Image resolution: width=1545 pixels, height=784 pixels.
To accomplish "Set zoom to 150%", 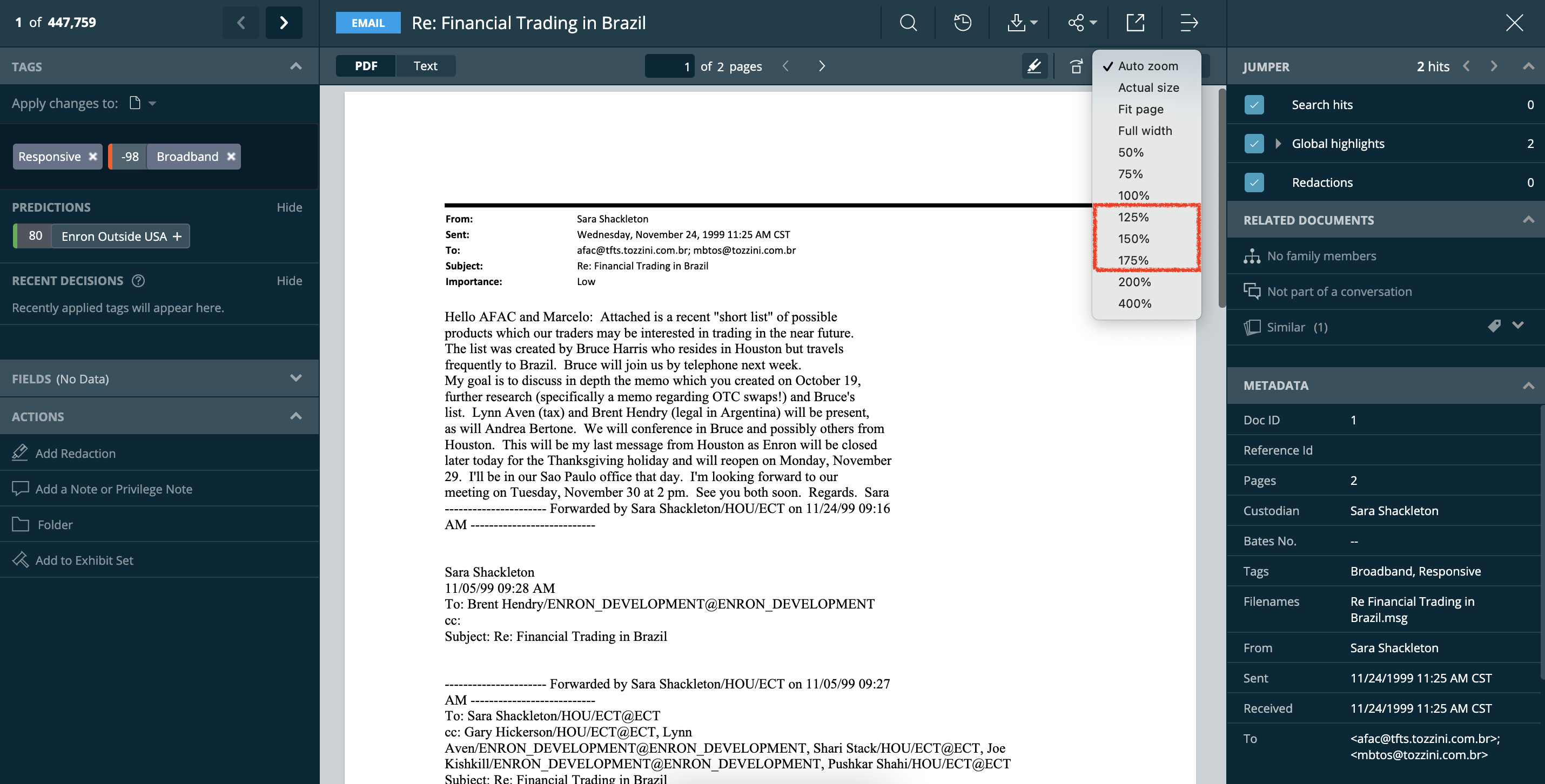I will [x=1147, y=239].
